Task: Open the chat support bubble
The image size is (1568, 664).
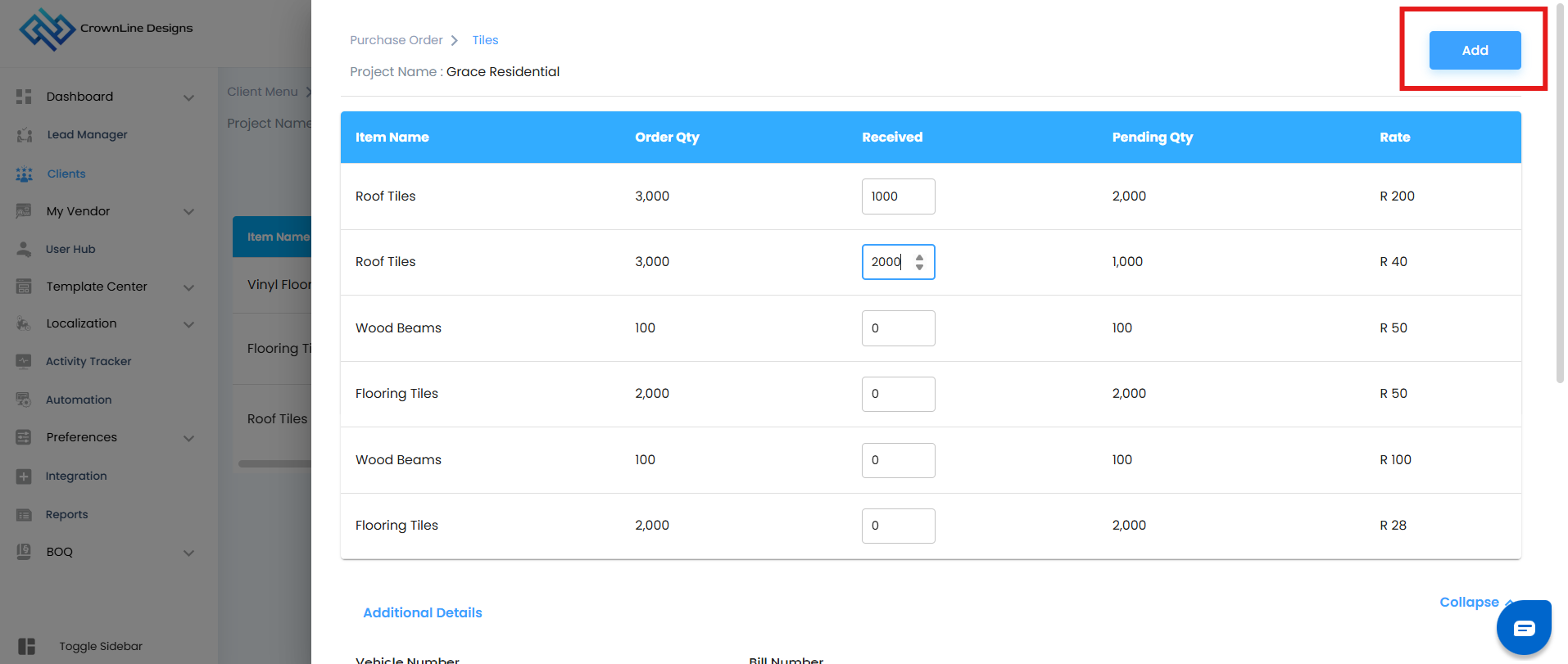Action: pos(1524,628)
